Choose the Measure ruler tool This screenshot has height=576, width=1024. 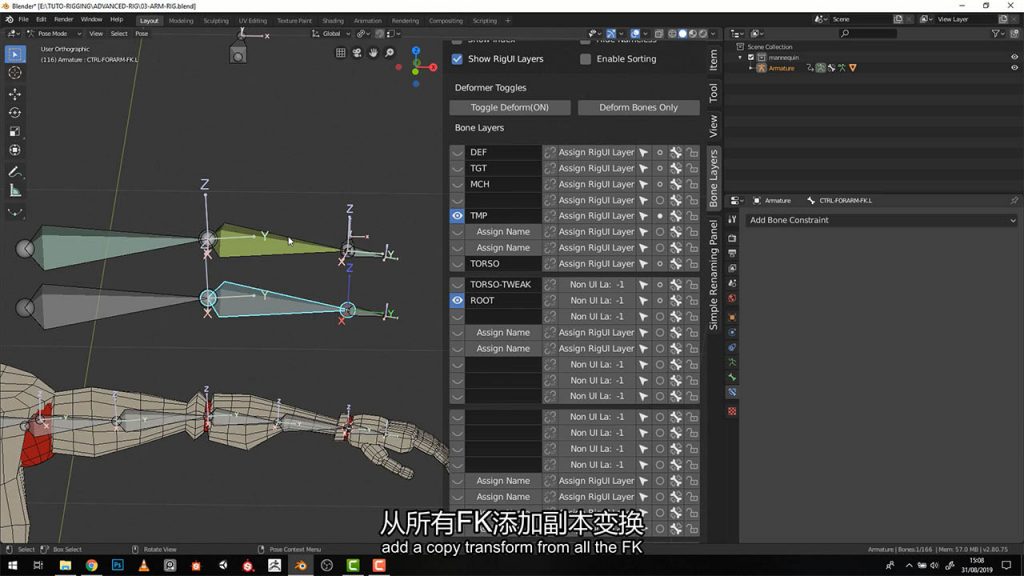(x=14, y=191)
